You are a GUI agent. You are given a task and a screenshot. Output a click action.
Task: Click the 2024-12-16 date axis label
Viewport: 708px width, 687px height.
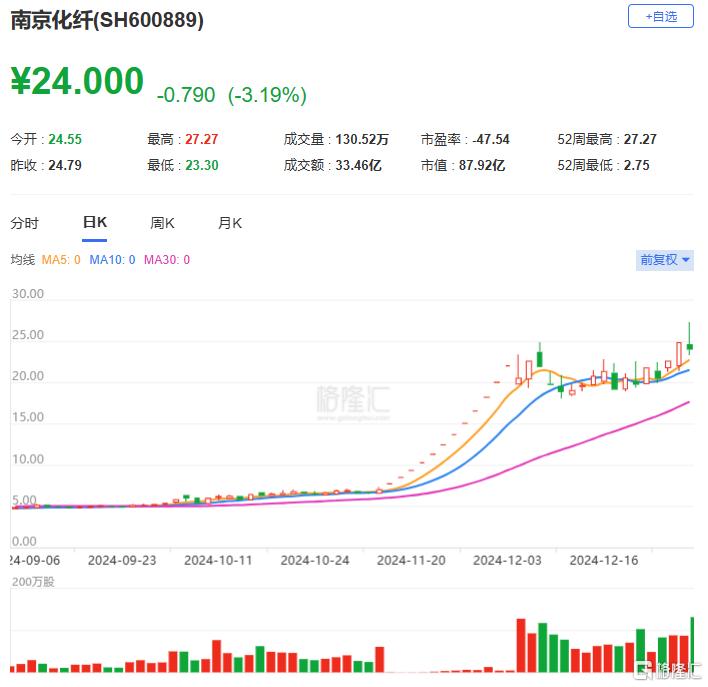(604, 561)
